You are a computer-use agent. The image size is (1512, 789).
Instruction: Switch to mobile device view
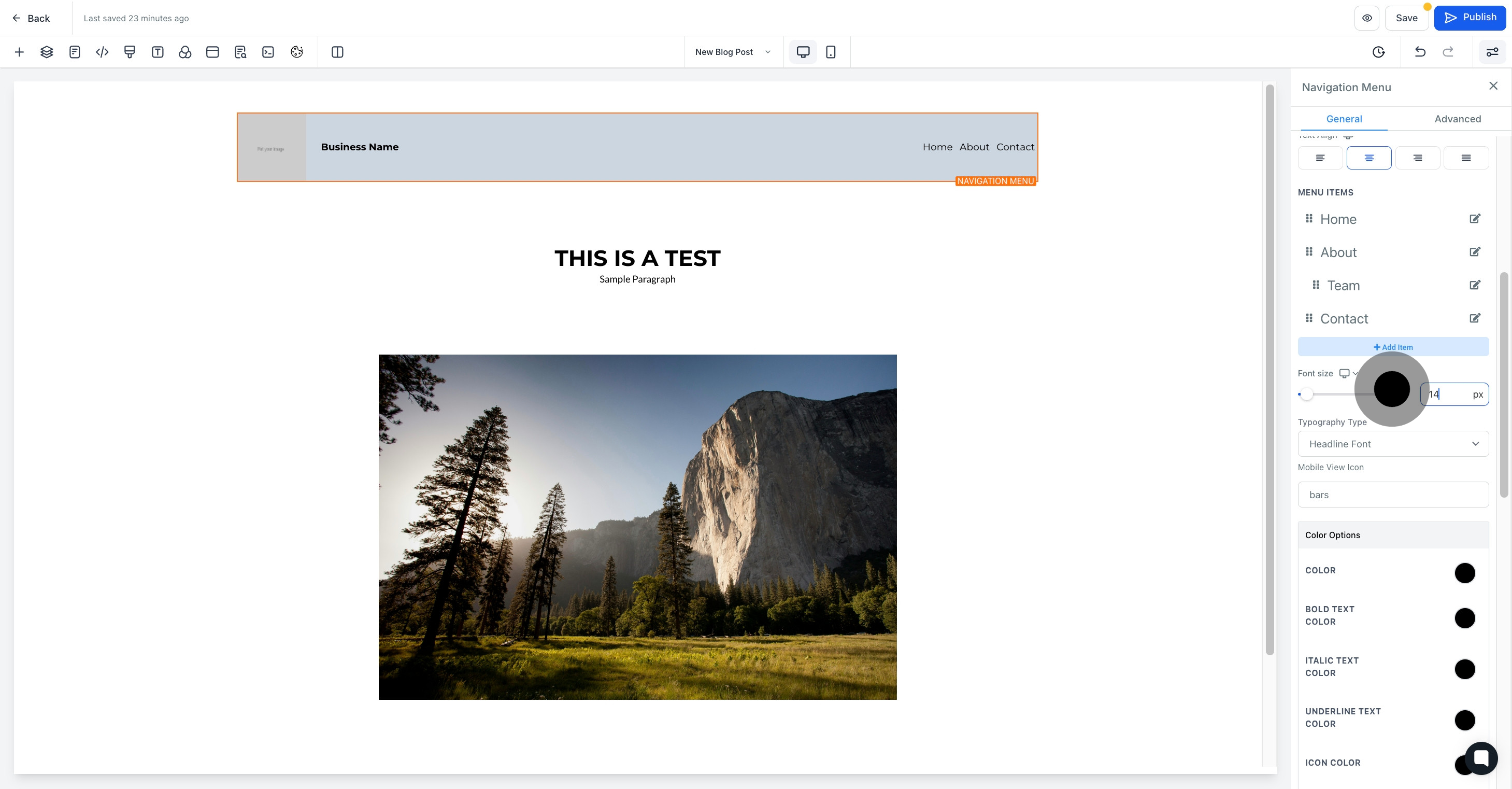click(x=831, y=52)
